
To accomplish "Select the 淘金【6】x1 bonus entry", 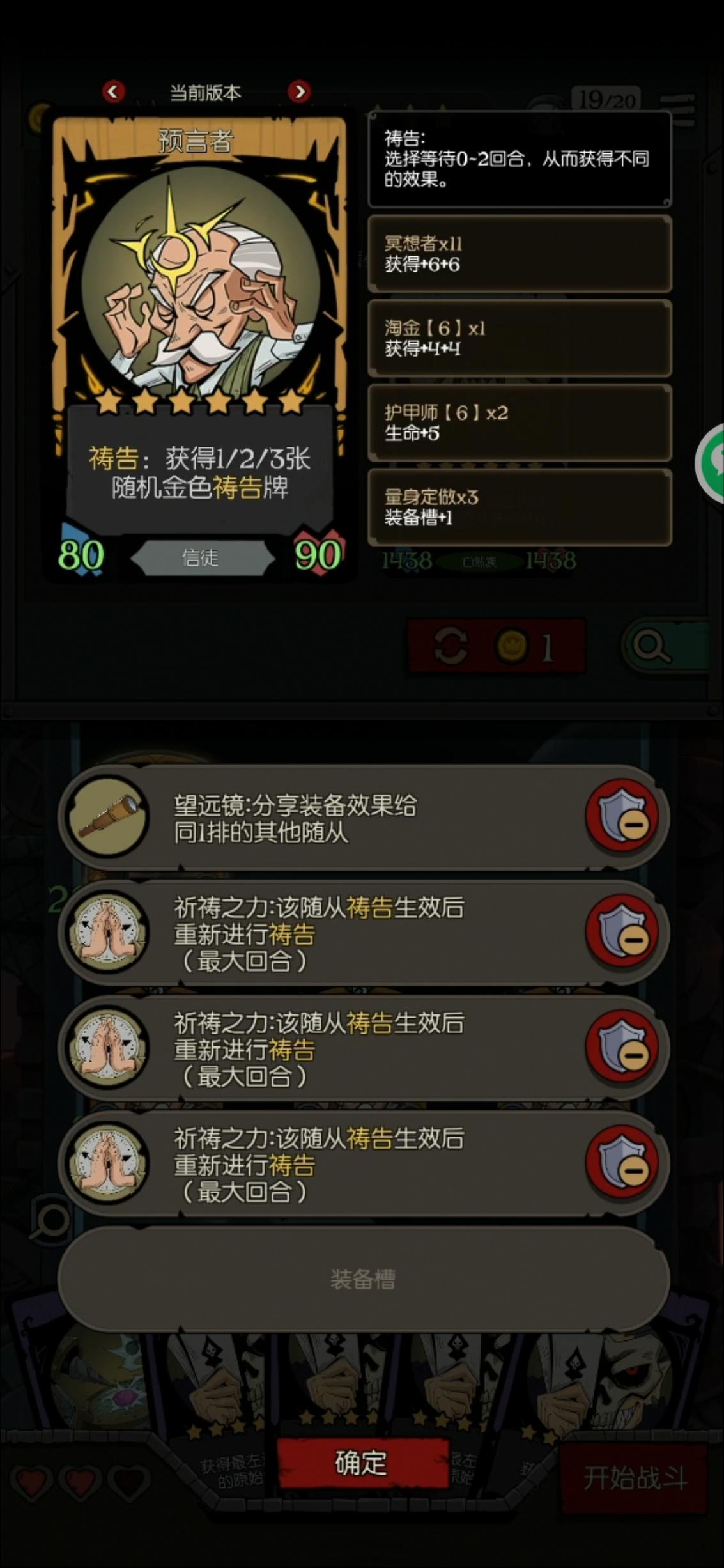I will point(520,338).
